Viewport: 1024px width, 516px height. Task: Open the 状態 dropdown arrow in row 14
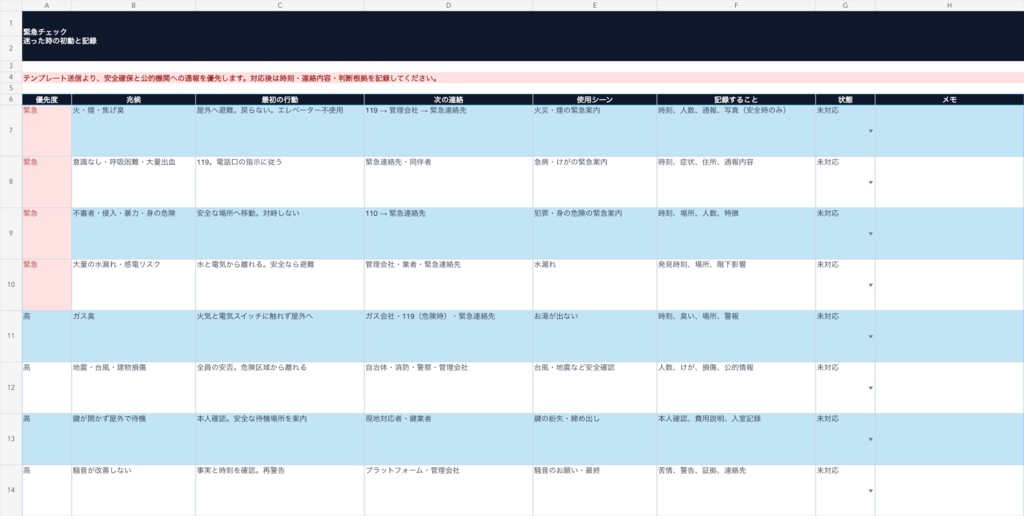pos(870,491)
